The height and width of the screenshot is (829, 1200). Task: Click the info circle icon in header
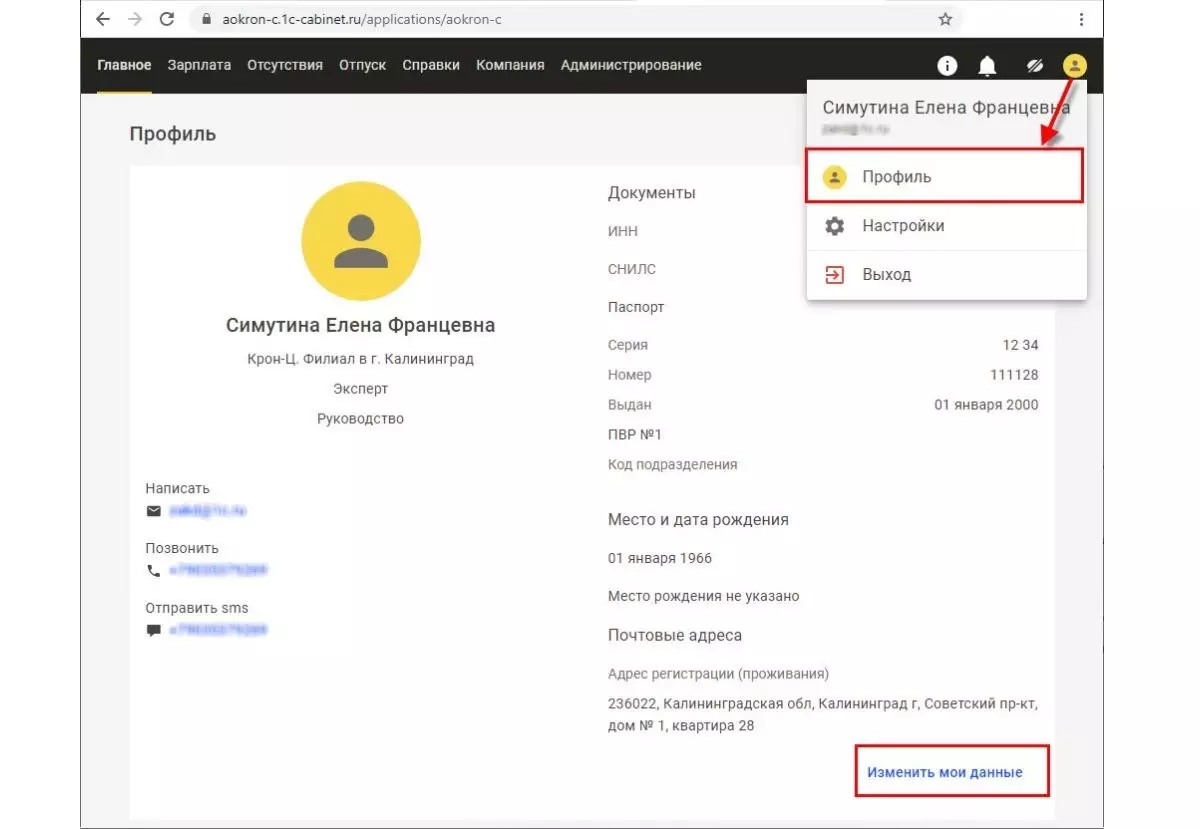[947, 66]
